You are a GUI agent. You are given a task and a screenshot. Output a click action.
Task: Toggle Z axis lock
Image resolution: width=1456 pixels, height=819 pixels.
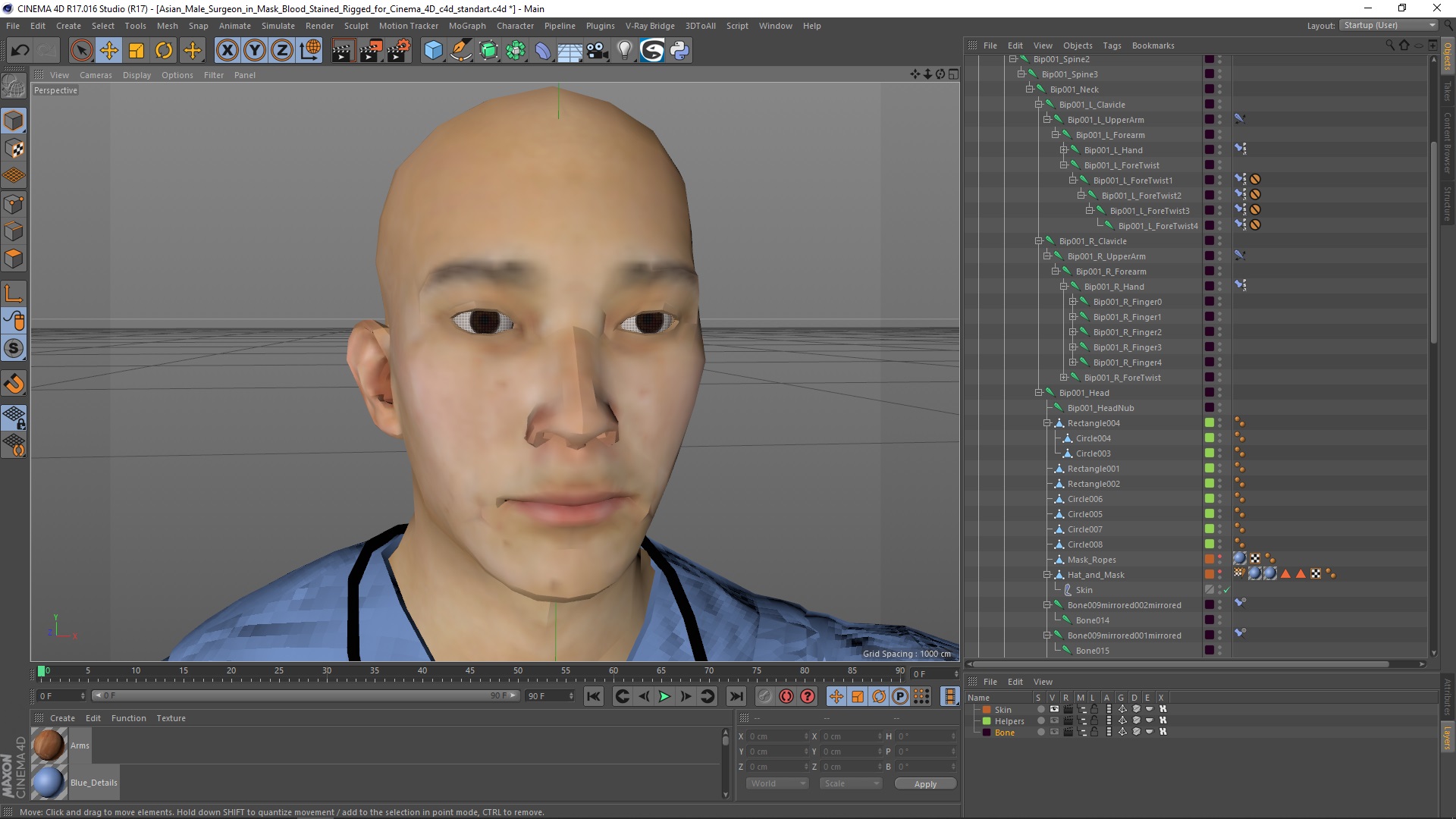[x=282, y=51]
